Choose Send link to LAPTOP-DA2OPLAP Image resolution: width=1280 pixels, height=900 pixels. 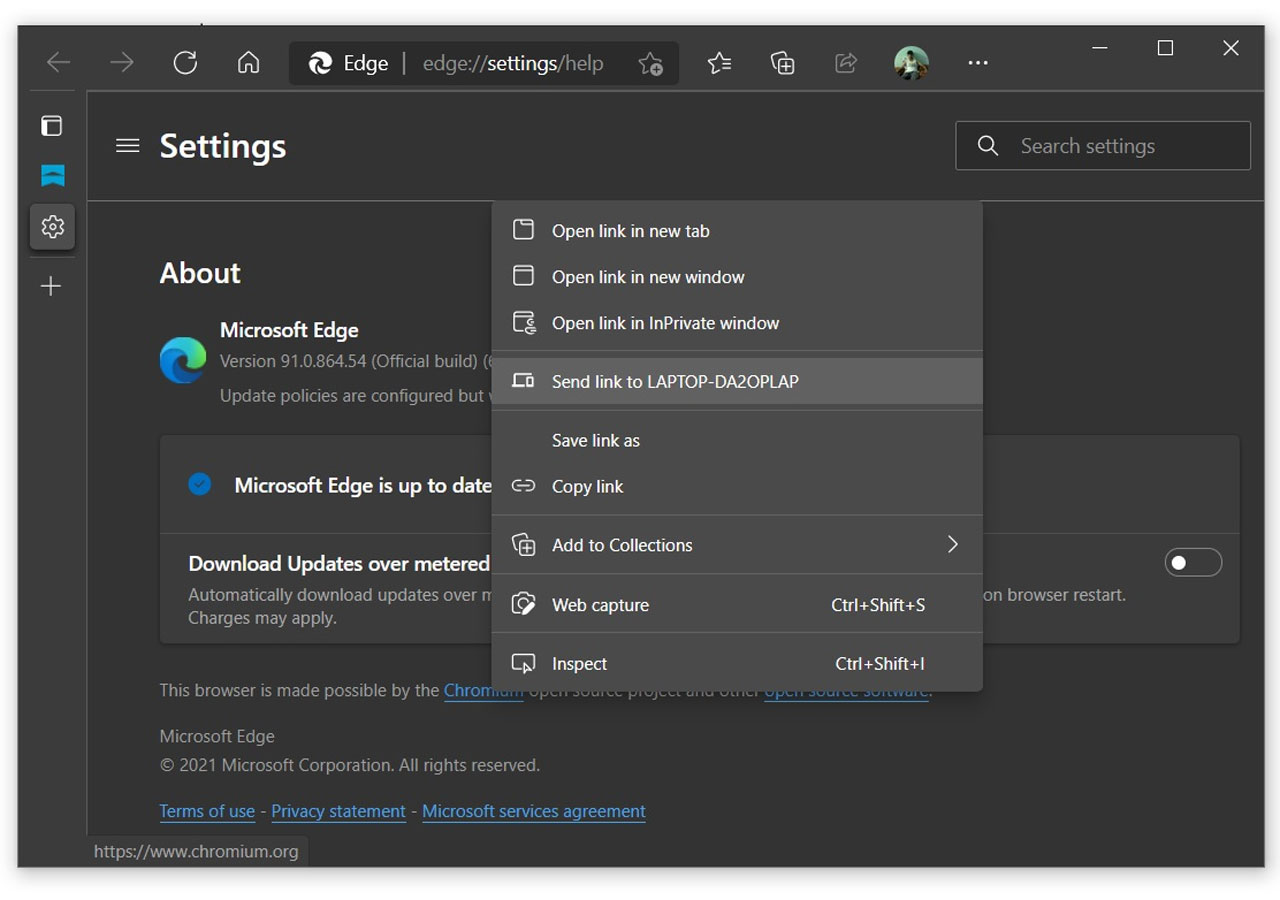coord(675,381)
